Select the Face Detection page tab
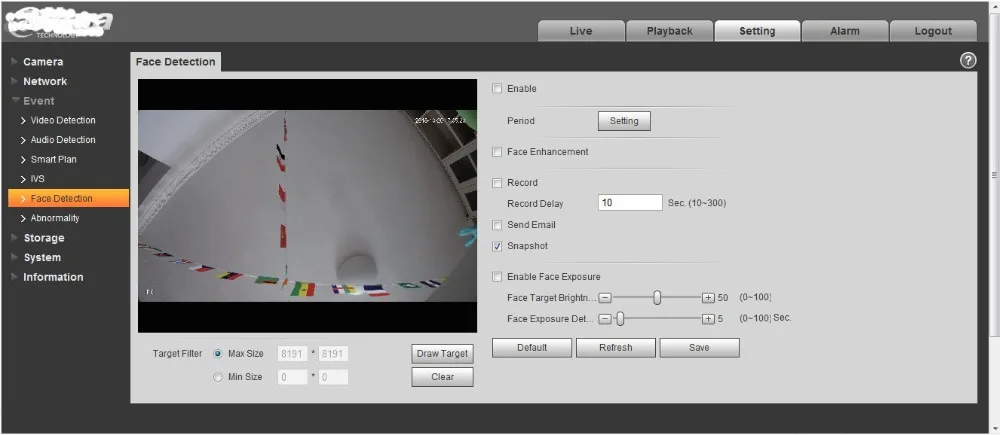1000x435 pixels. coord(175,62)
